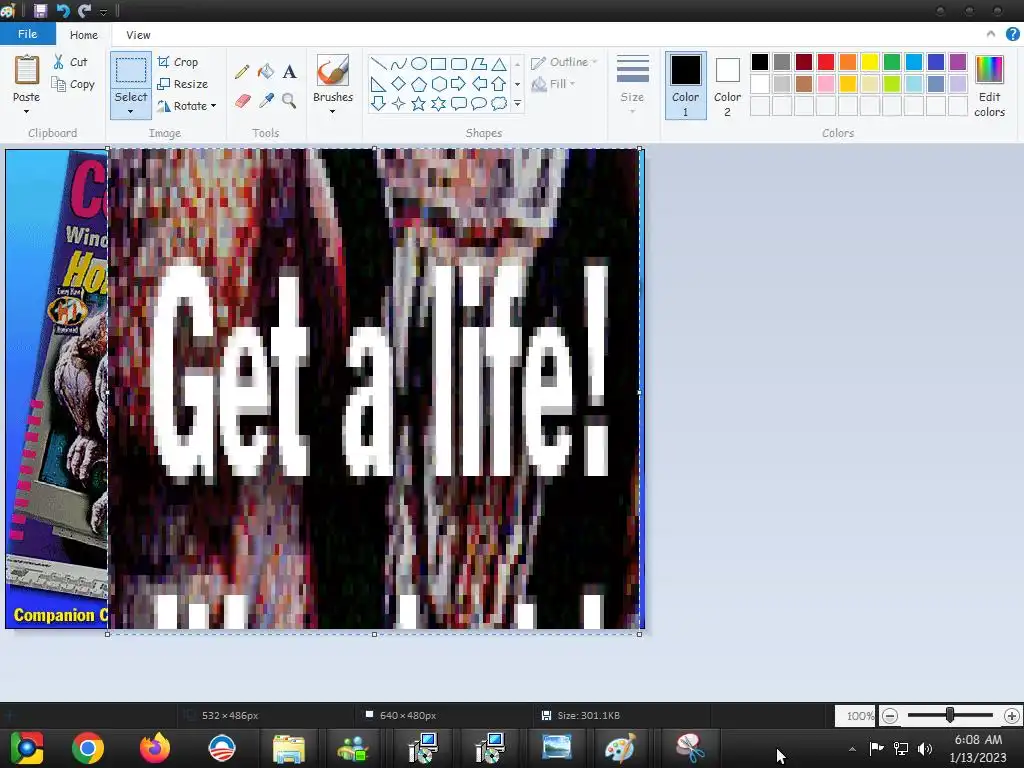Image resolution: width=1024 pixels, height=768 pixels.
Task: Open the Customize Quick Access Toolbar arrow
Action: pos(103,12)
